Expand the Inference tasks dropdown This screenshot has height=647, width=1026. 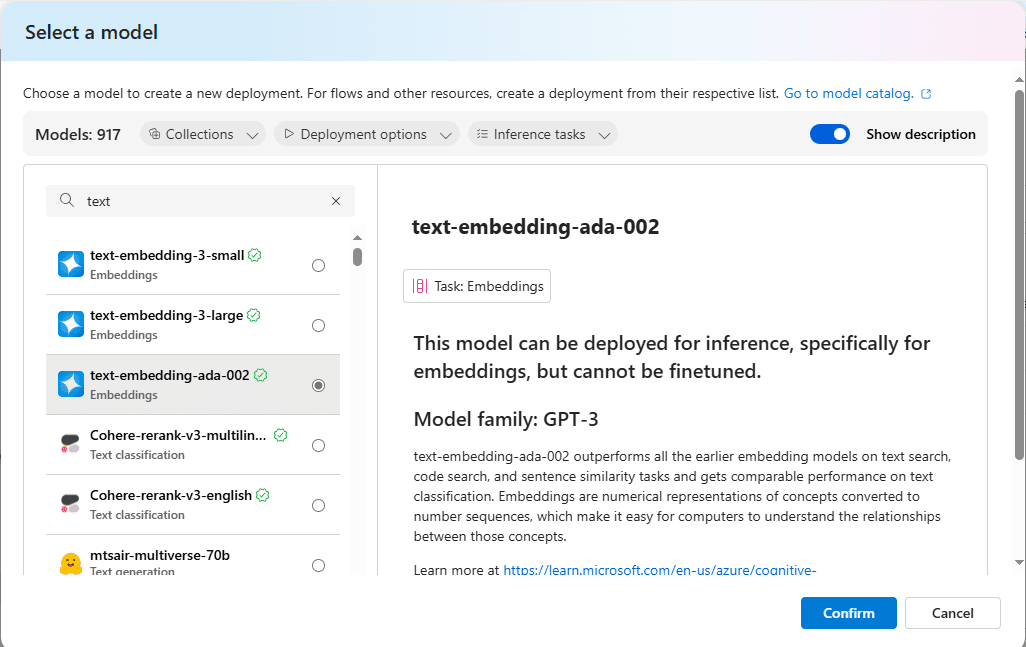point(542,134)
